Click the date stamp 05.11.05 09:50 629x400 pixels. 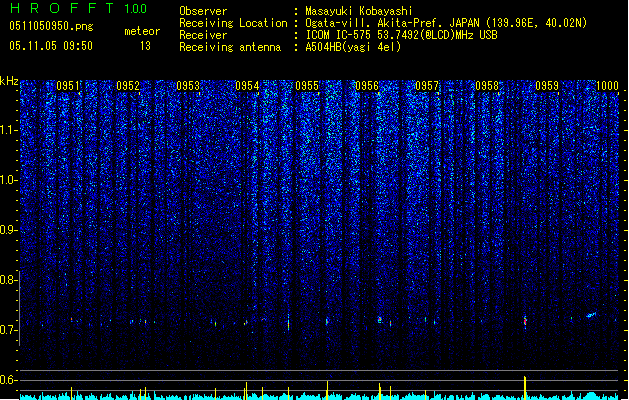point(51,46)
